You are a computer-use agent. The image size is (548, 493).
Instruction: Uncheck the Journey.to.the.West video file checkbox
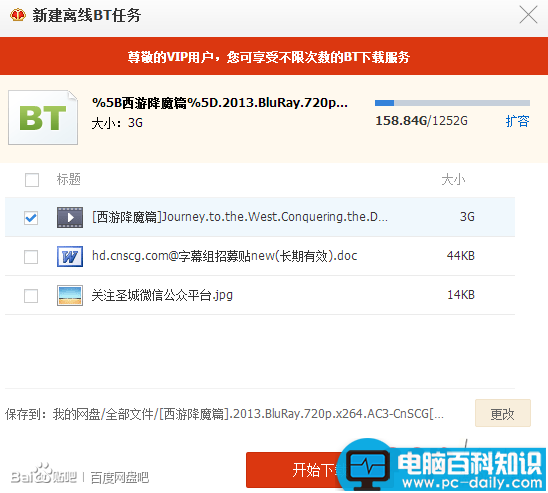31,218
